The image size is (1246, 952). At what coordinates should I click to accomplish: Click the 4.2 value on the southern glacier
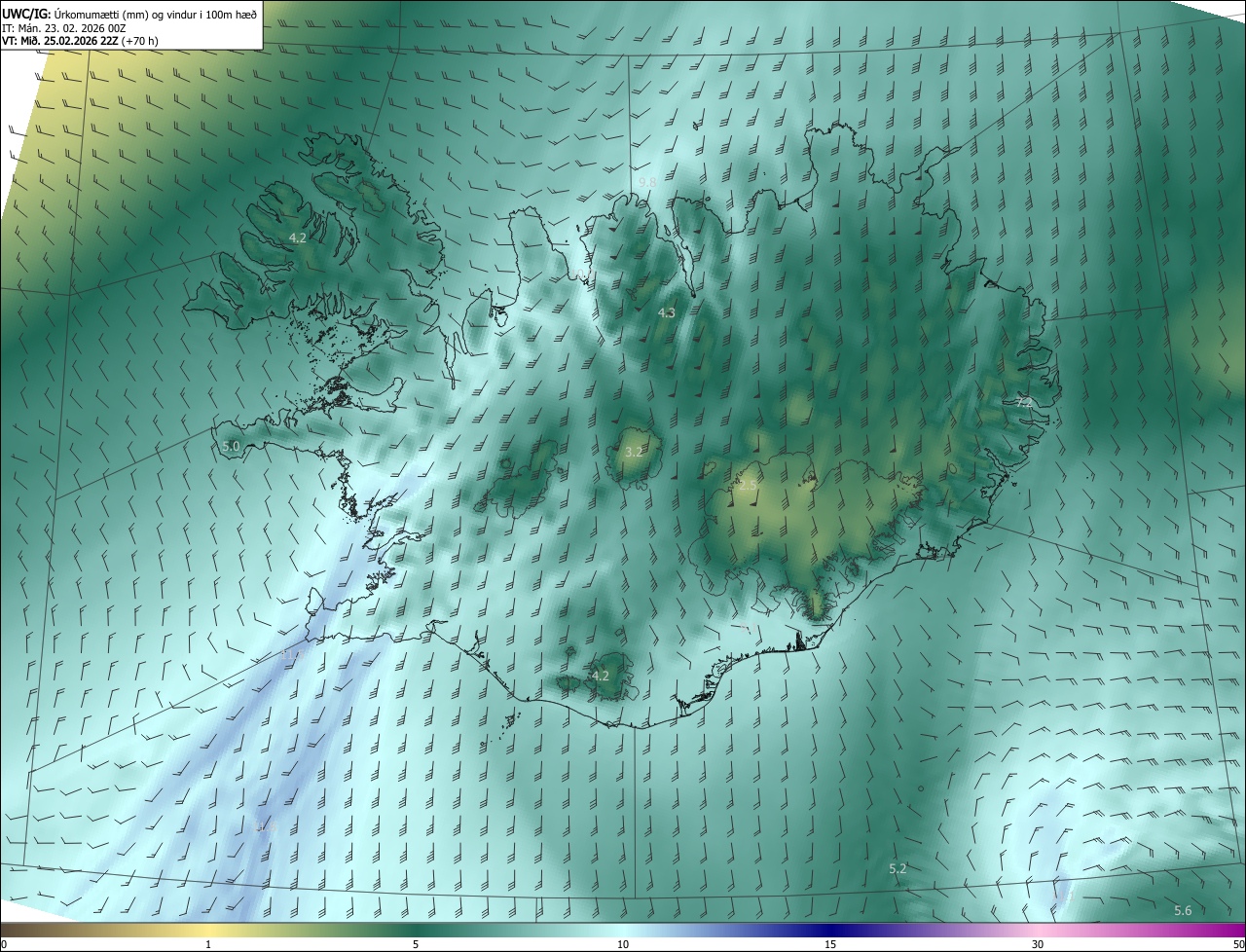pyautogui.click(x=601, y=676)
